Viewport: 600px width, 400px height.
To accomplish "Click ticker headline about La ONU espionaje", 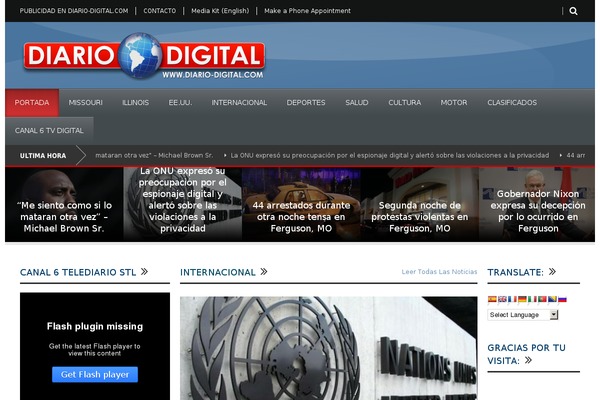I will tap(390, 155).
